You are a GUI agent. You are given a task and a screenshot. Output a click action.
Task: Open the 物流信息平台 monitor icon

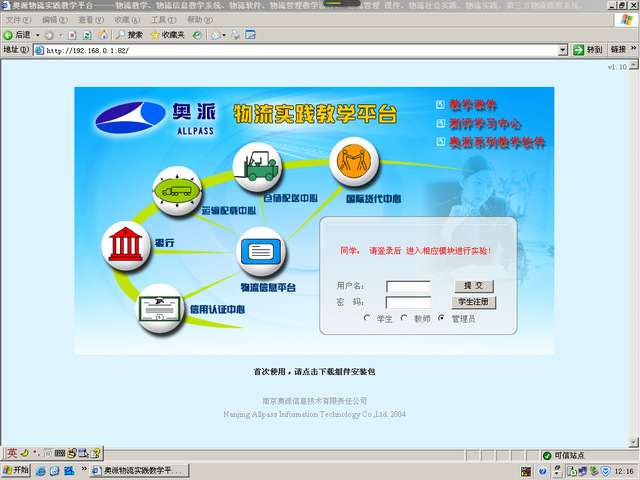pos(261,252)
